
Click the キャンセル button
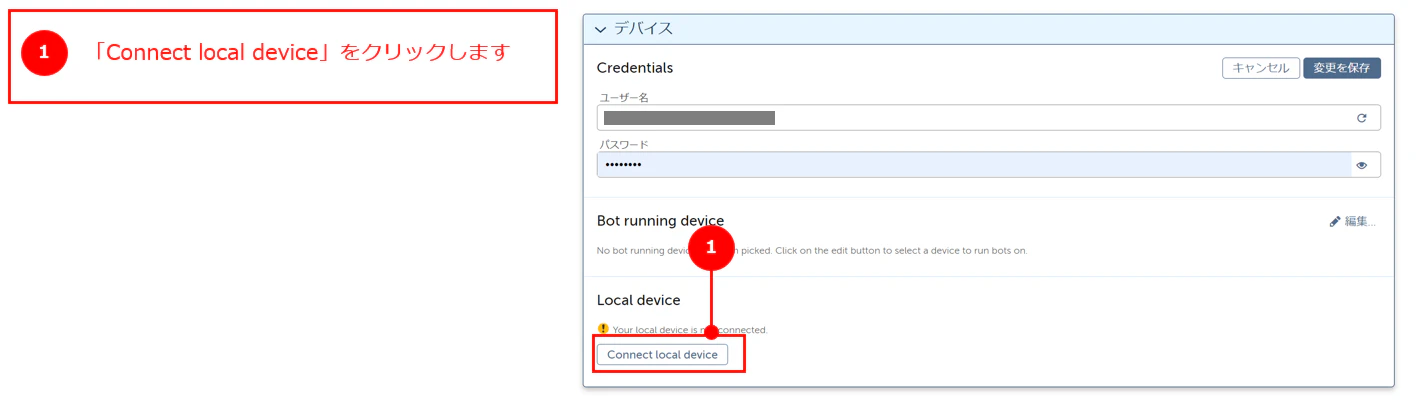[x=1260, y=68]
